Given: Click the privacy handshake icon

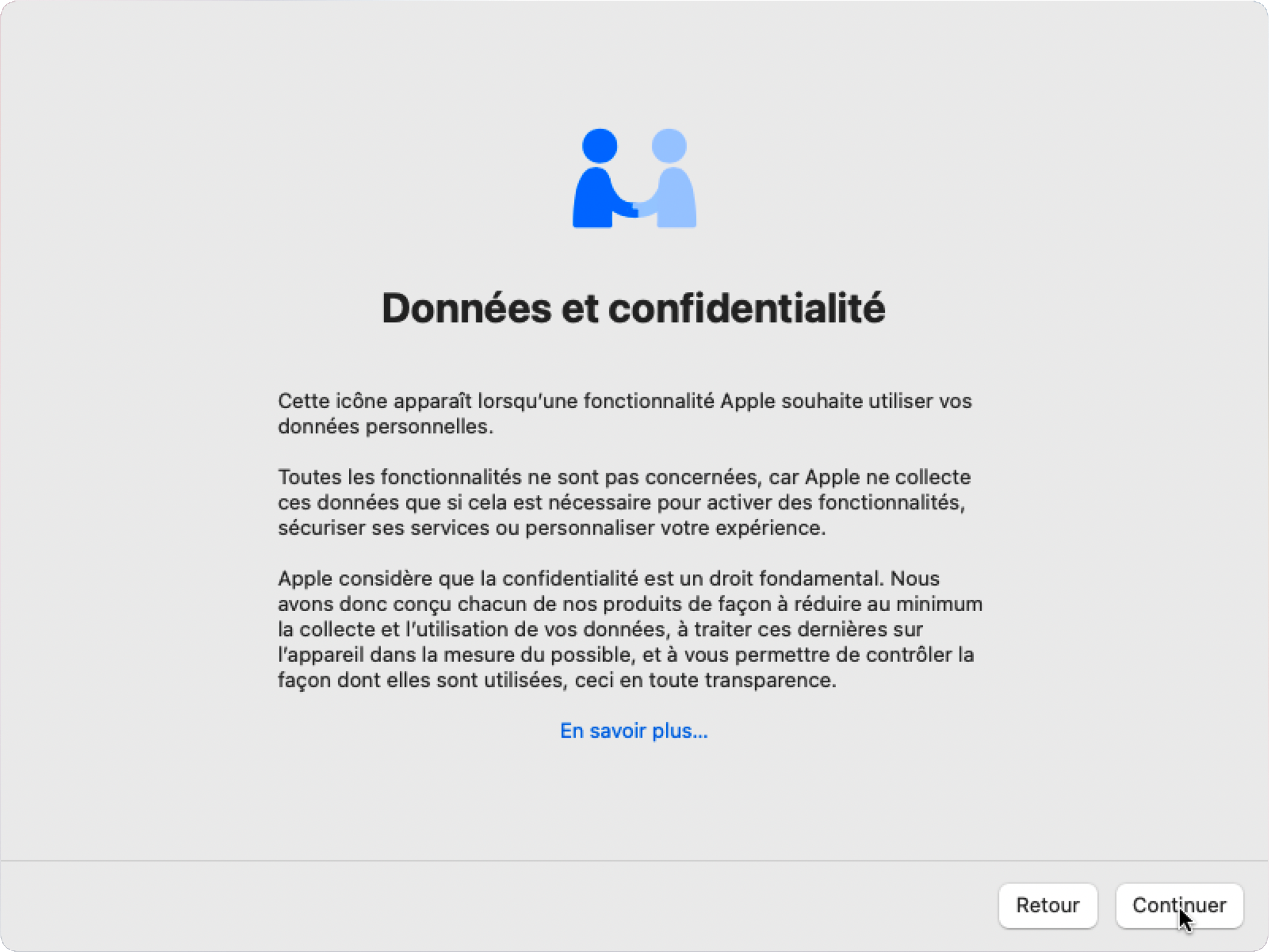Looking at the screenshot, I should pyautogui.click(x=634, y=178).
